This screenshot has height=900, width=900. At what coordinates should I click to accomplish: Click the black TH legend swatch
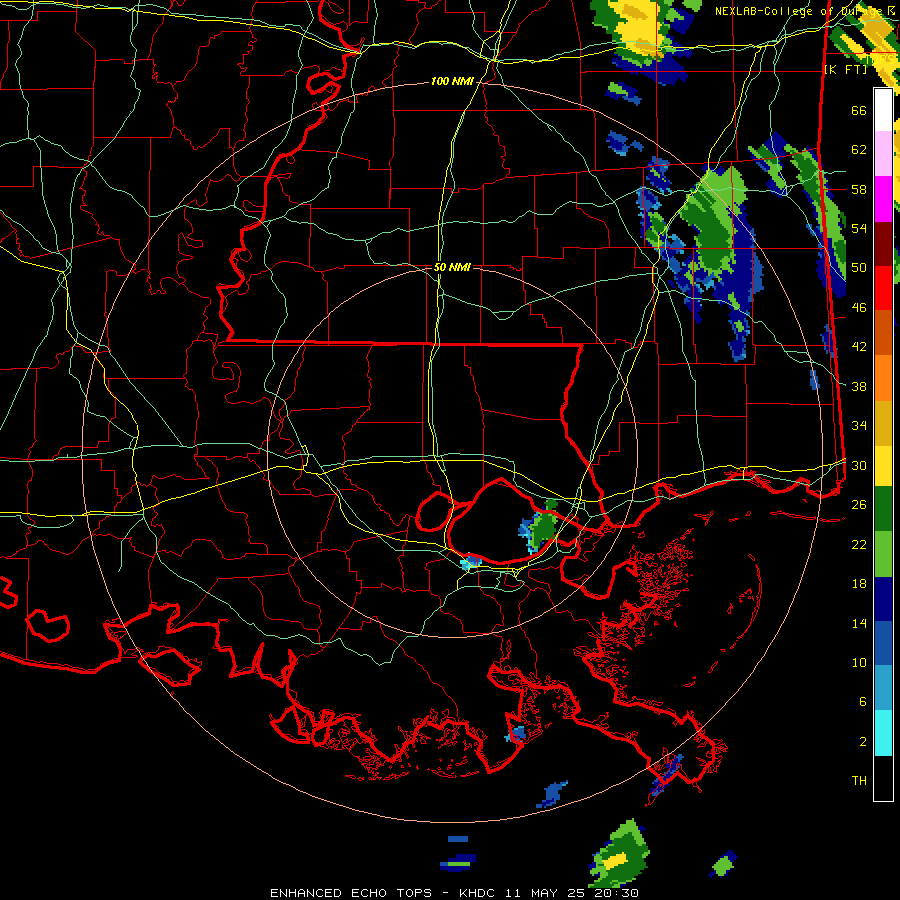883,778
